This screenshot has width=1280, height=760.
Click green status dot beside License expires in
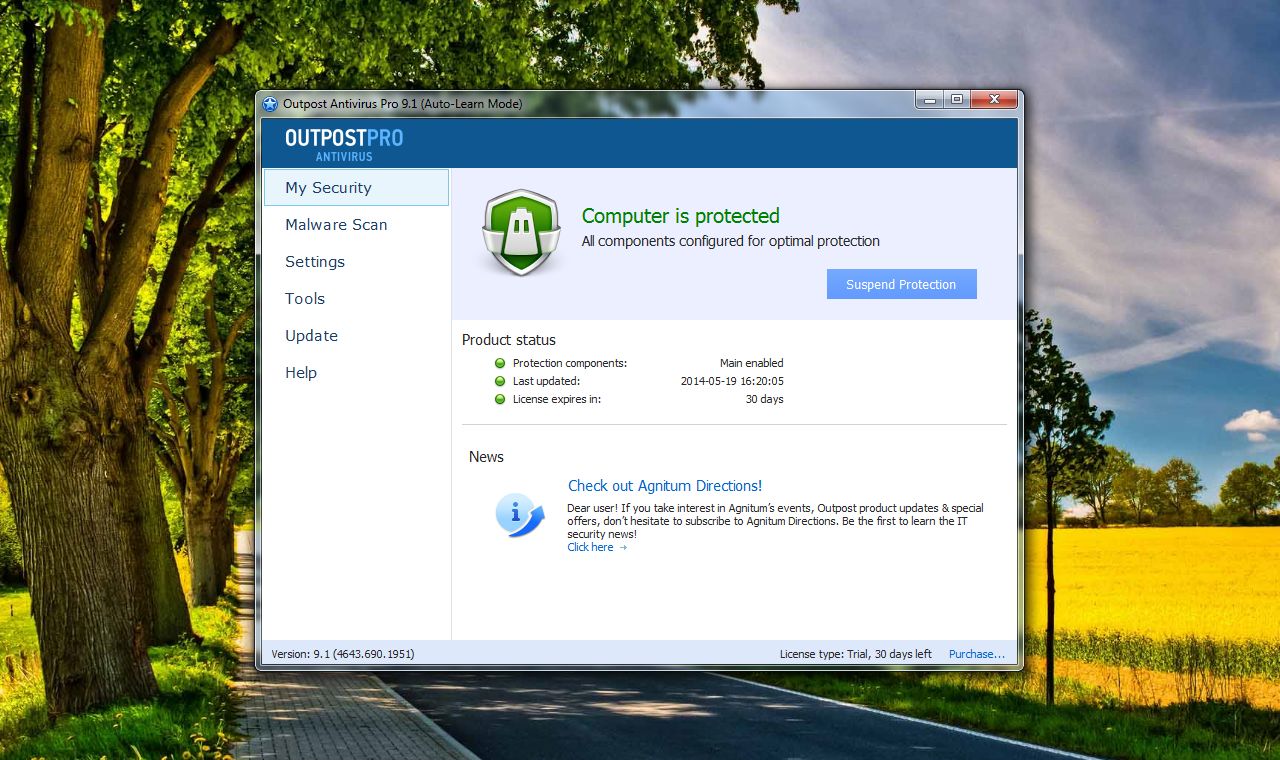(x=500, y=399)
